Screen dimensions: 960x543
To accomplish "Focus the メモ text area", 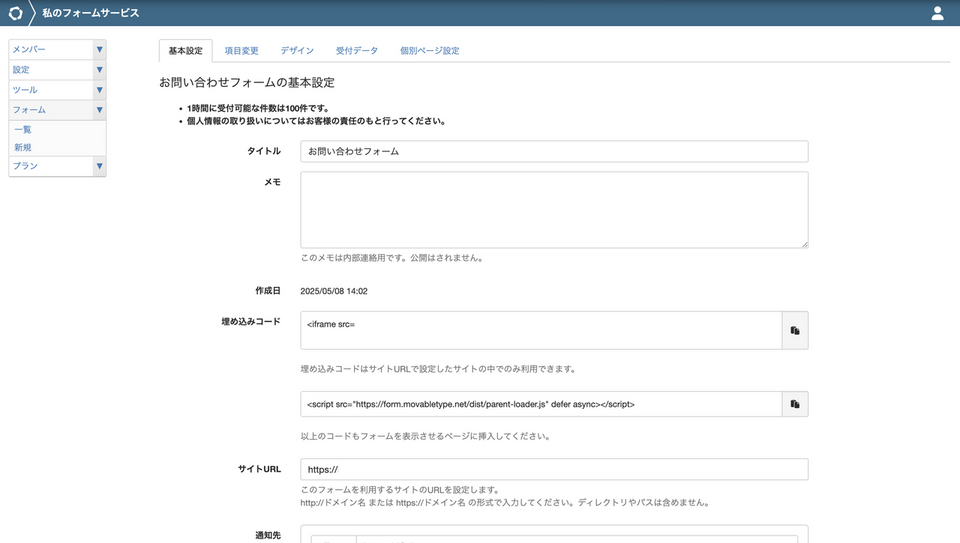I will 554,210.
